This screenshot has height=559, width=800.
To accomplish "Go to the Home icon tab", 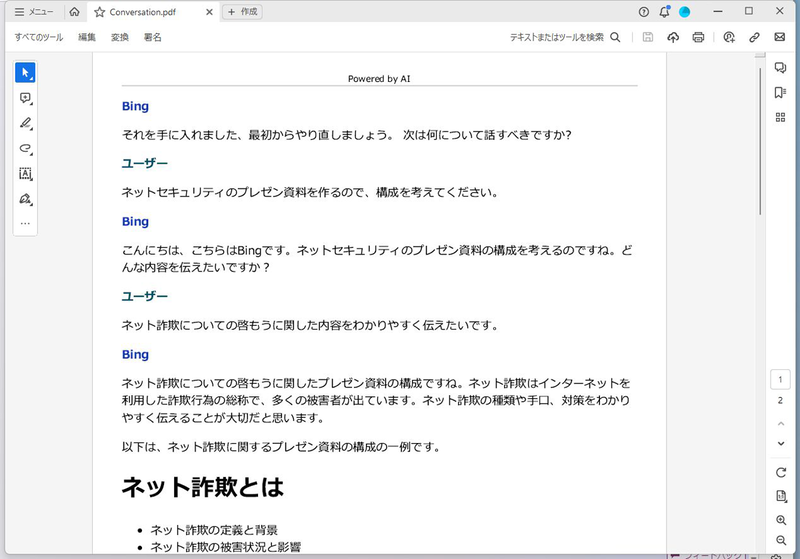I will [x=74, y=12].
